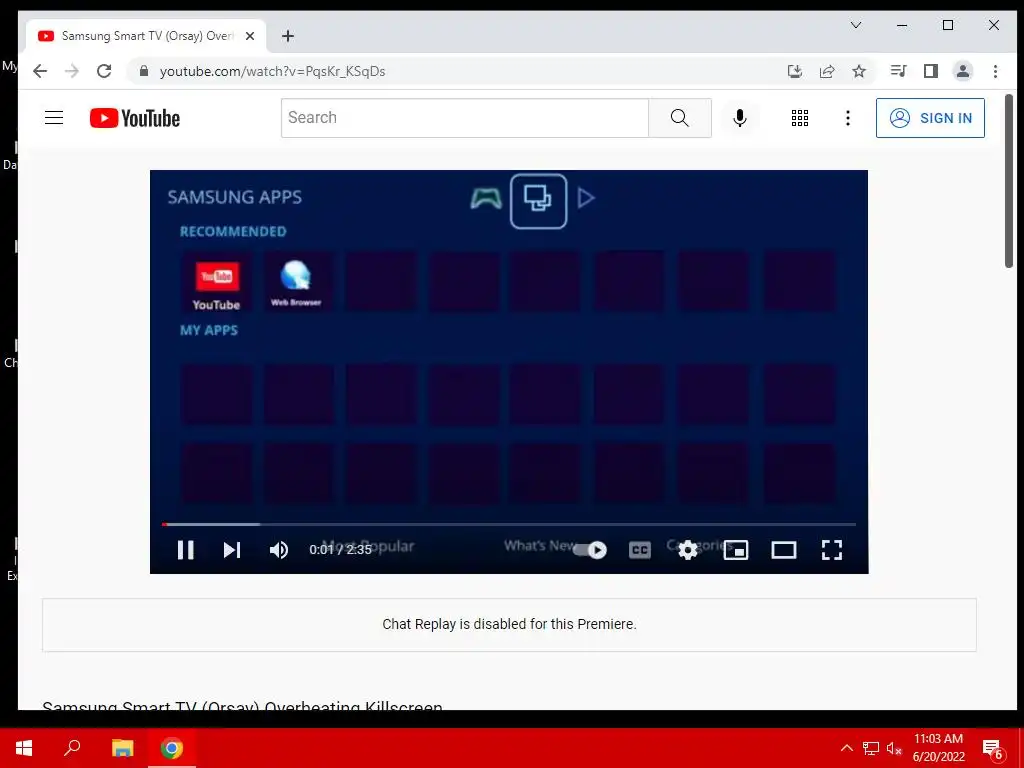Viewport: 1024px width, 768px height.
Task: Turn on closed captions
Action: point(639,550)
